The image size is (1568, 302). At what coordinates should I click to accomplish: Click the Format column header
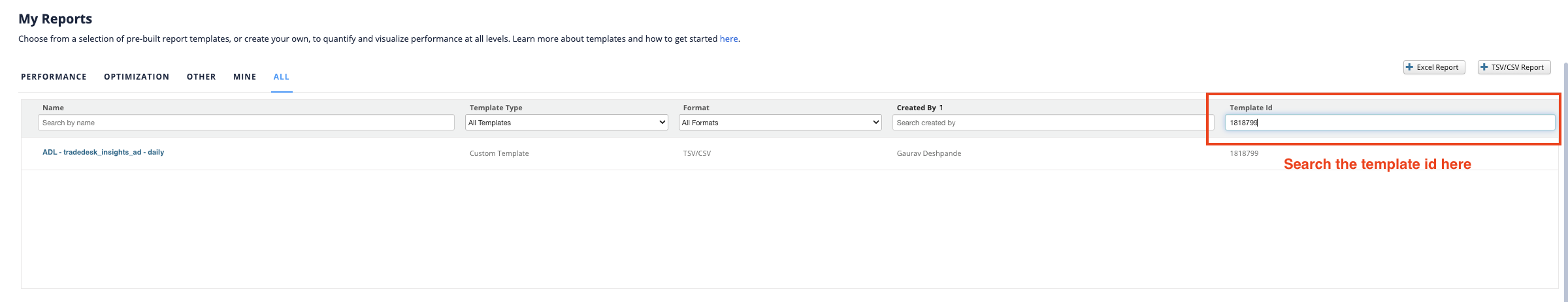click(696, 108)
